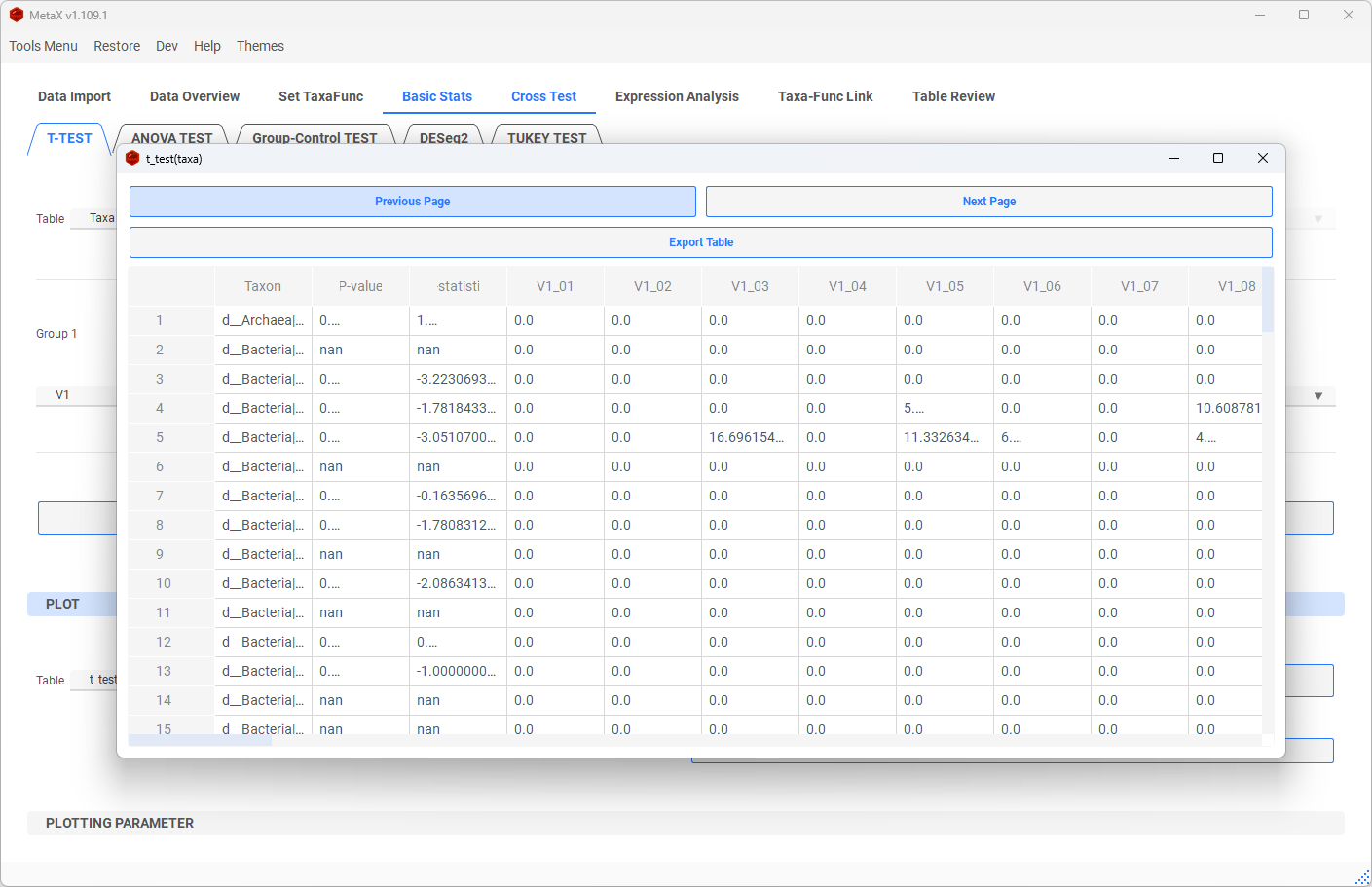Open the Restore menu
This screenshot has width=1372, height=887.
pos(117,46)
